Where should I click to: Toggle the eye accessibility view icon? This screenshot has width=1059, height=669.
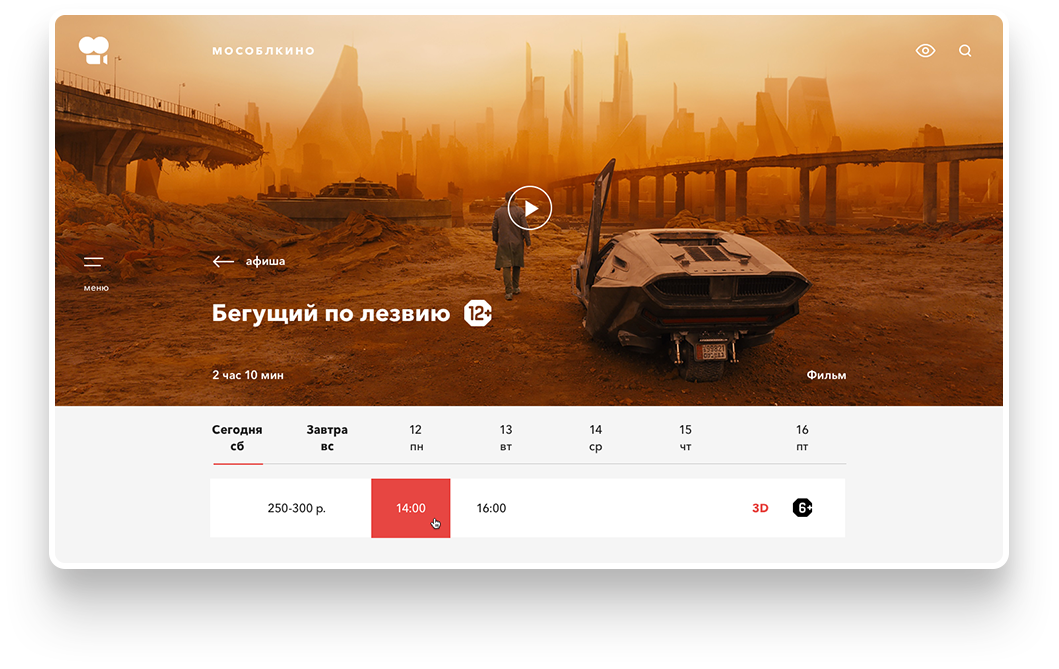[925, 51]
